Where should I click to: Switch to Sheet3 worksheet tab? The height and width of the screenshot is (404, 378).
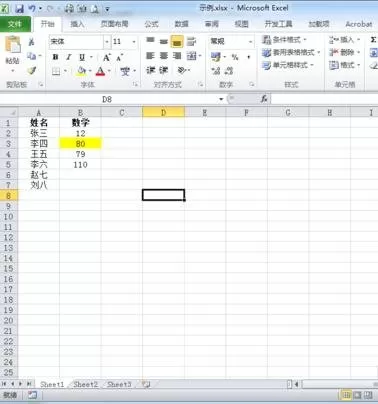click(x=119, y=384)
